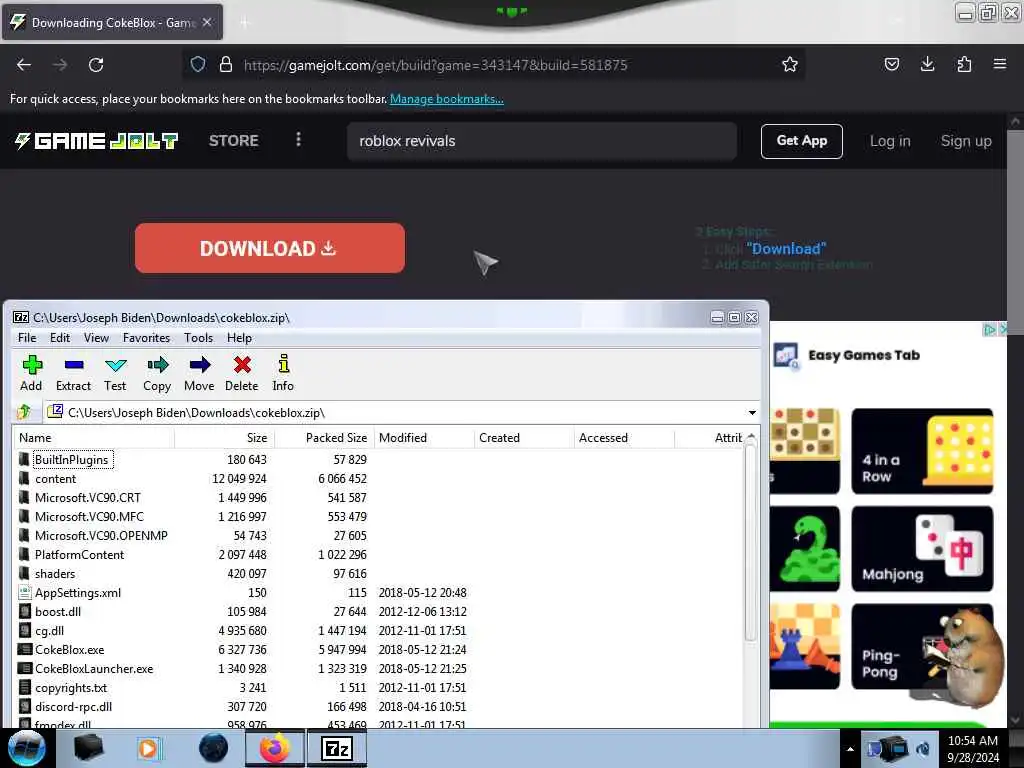Expand the 7-Zip address path dropdown
This screenshot has width=1024, height=768.
[x=752, y=413]
